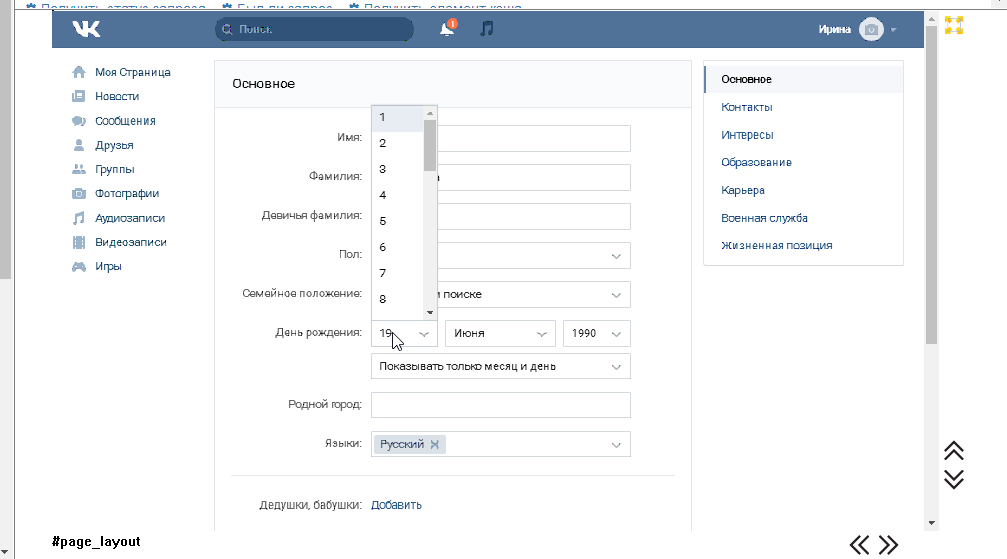Click the day list scrollbar thumb

click(x=430, y=145)
